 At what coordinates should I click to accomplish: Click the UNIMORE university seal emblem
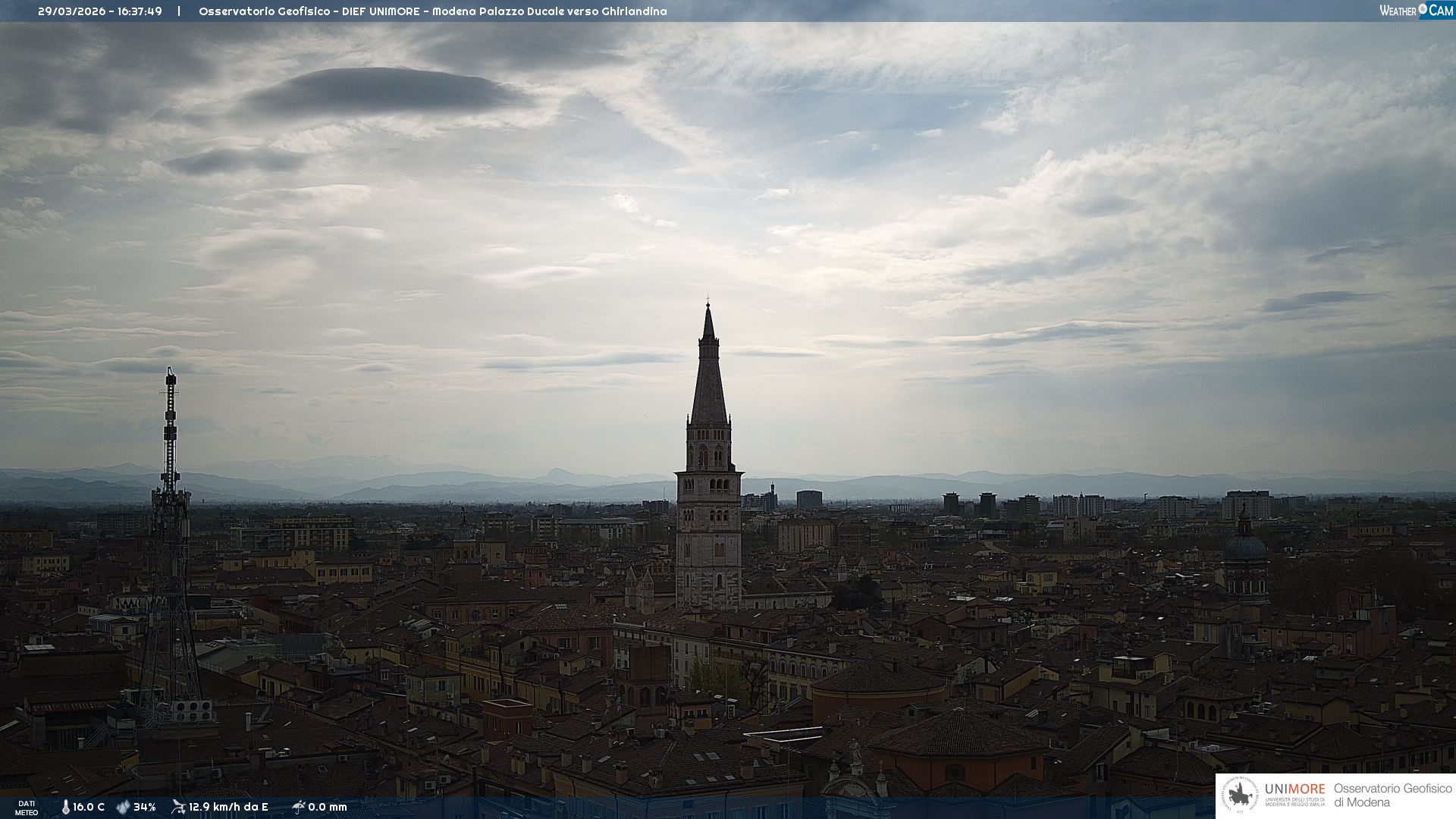pos(1240,795)
